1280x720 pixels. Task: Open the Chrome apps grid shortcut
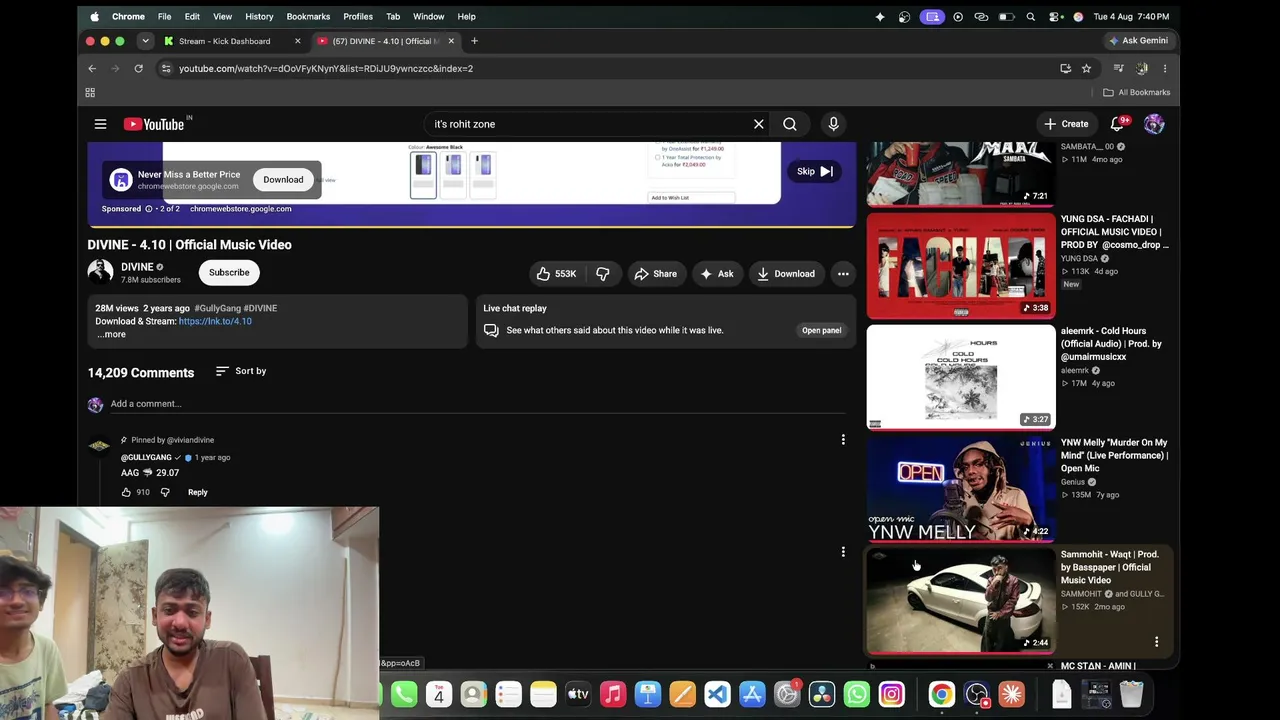point(90,93)
